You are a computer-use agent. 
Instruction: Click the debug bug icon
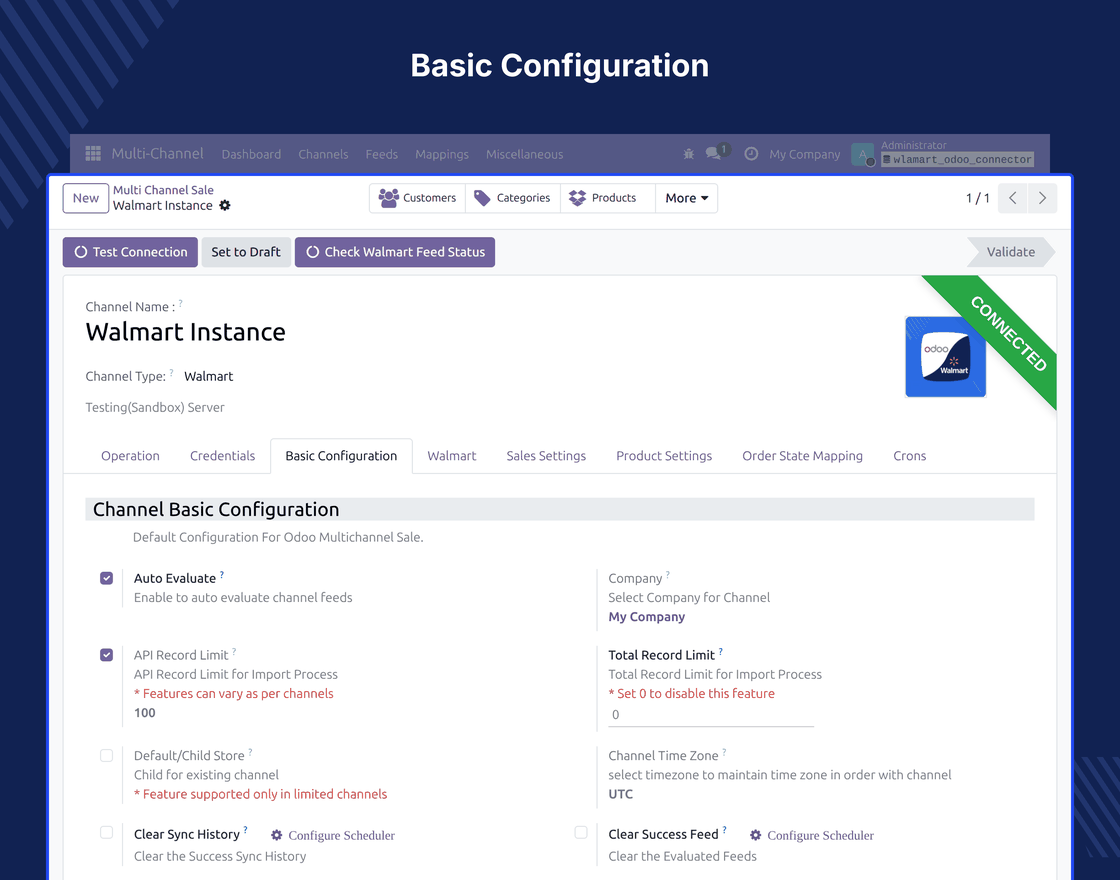point(689,154)
